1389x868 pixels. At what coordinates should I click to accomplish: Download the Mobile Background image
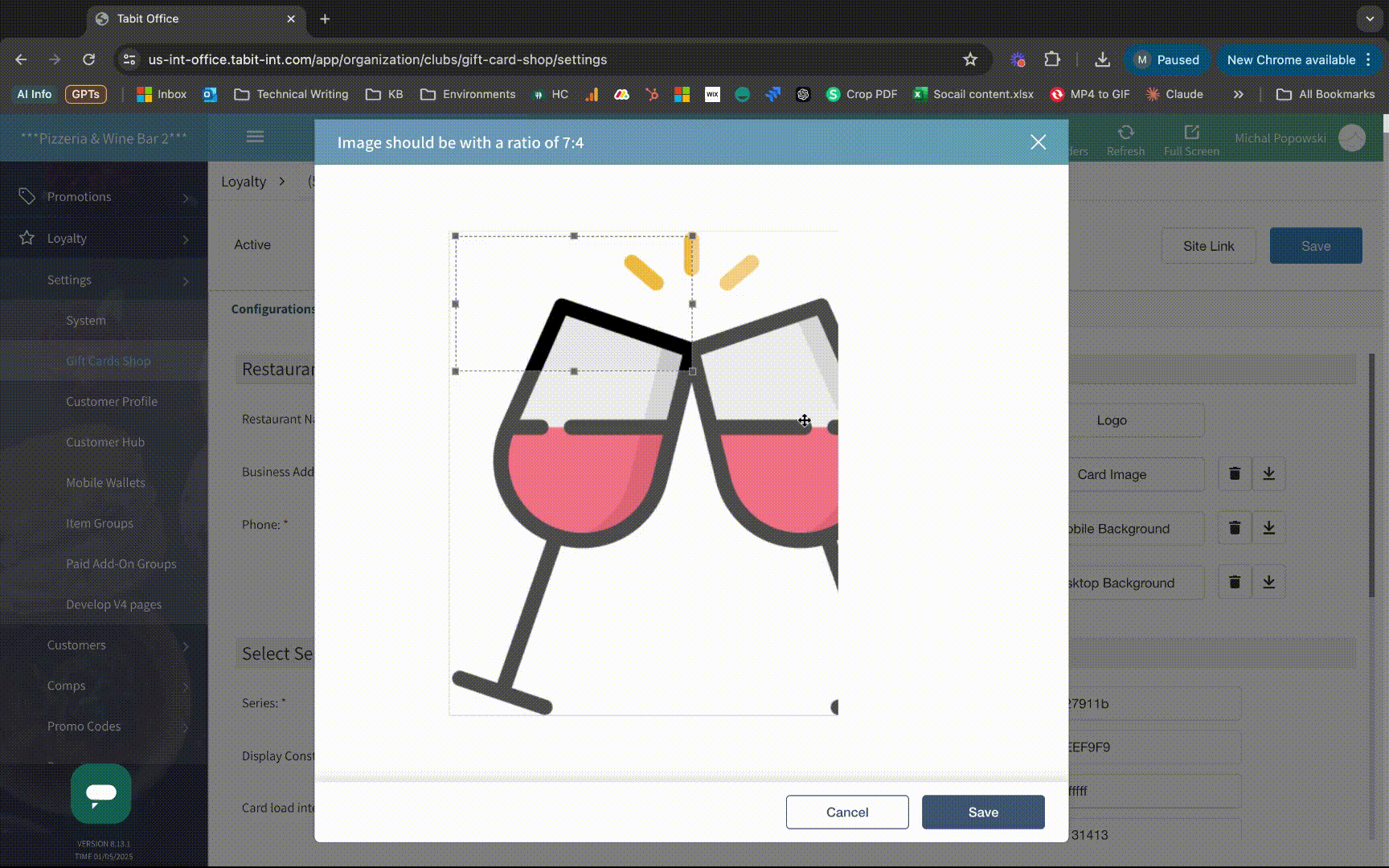(1268, 528)
